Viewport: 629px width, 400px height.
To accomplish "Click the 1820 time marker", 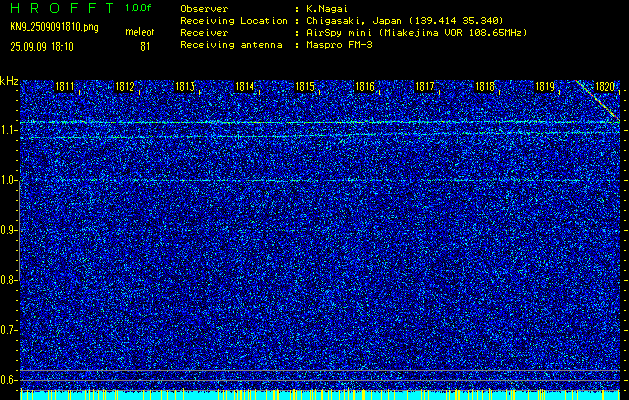I will click(605, 86).
